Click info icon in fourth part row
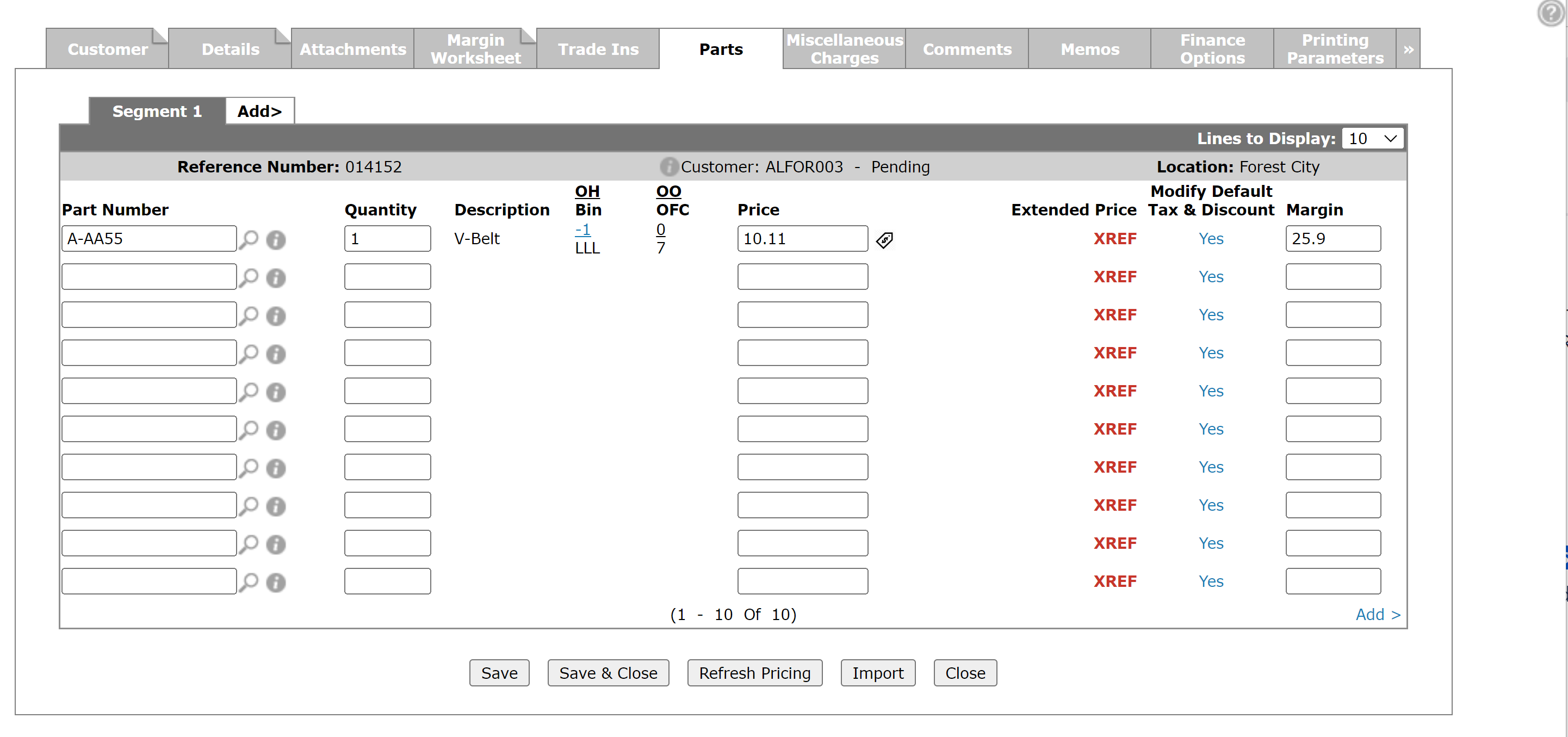The width and height of the screenshot is (1568, 737). [x=276, y=354]
